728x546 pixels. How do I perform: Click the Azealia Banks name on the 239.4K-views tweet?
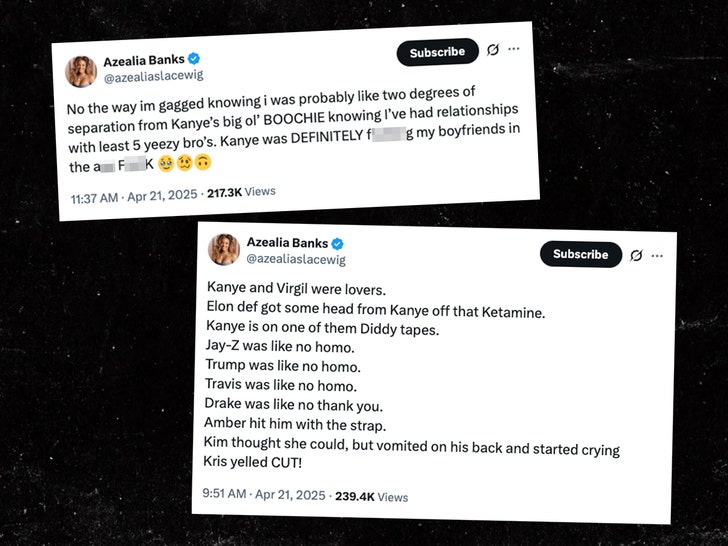click(286, 243)
